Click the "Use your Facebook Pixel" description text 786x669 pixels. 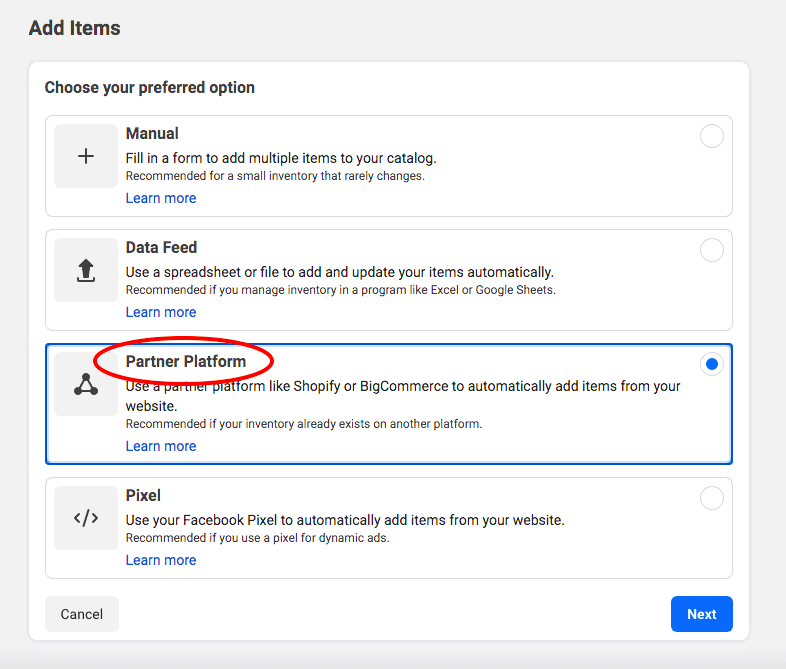[345, 520]
